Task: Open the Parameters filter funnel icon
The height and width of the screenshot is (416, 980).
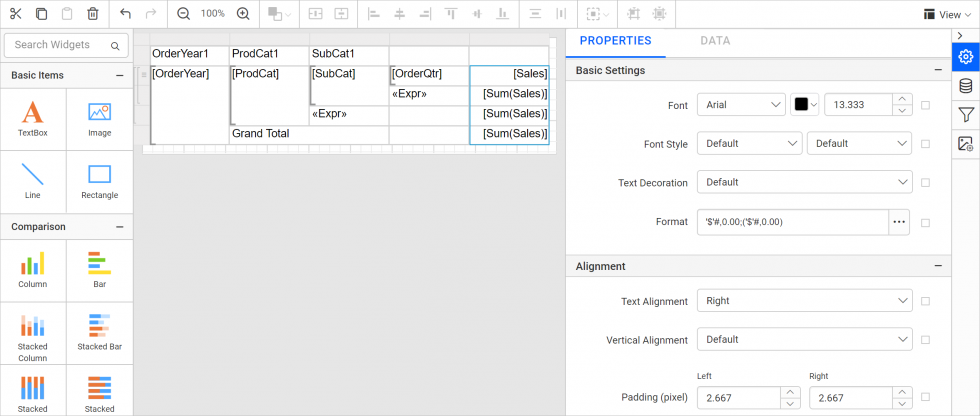Action: [x=966, y=116]
